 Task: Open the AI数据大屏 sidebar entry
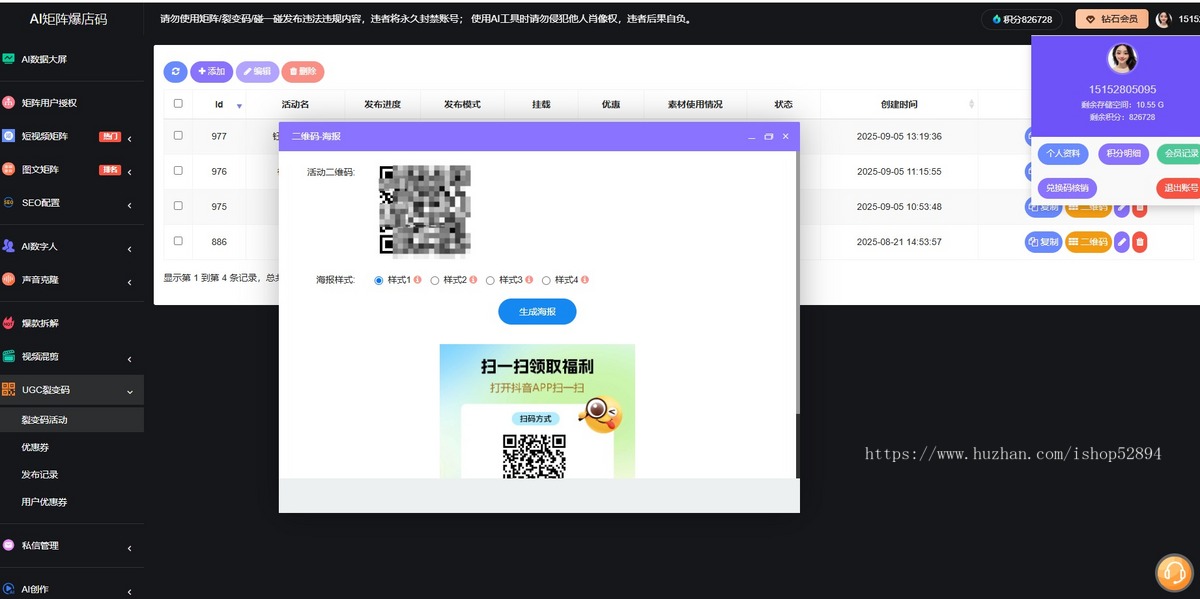point(44,59)
